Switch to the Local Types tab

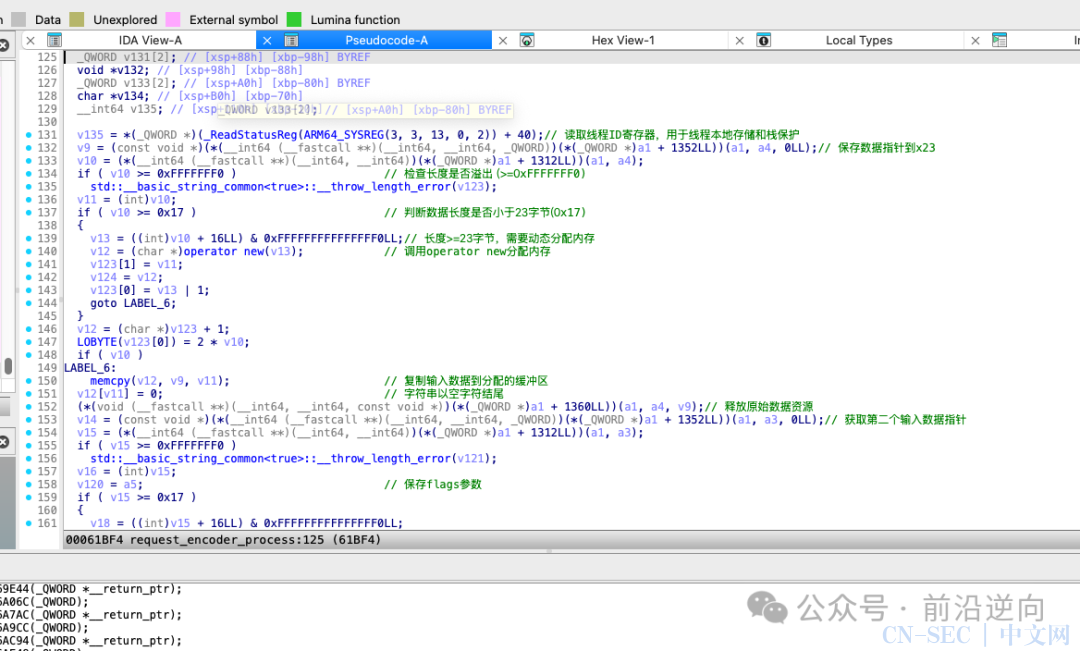coord(859,40)
